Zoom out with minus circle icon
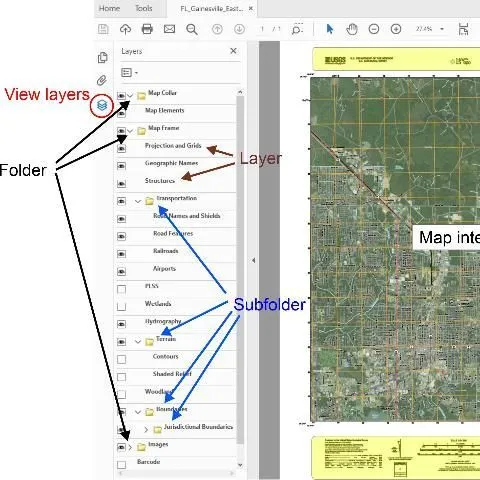This screenshot has height=480, width=480. (374, 29)
